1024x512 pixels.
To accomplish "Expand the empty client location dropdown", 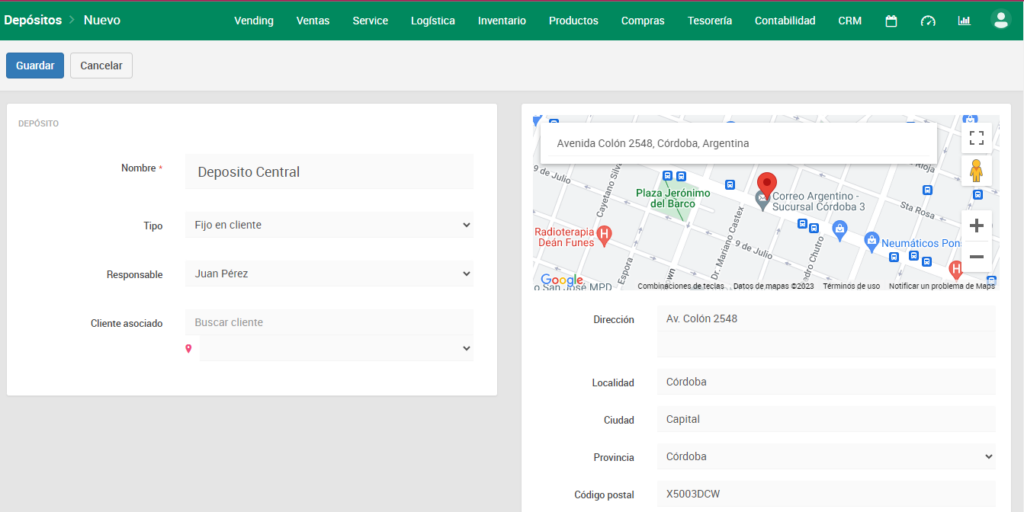I will coord(336,349).
